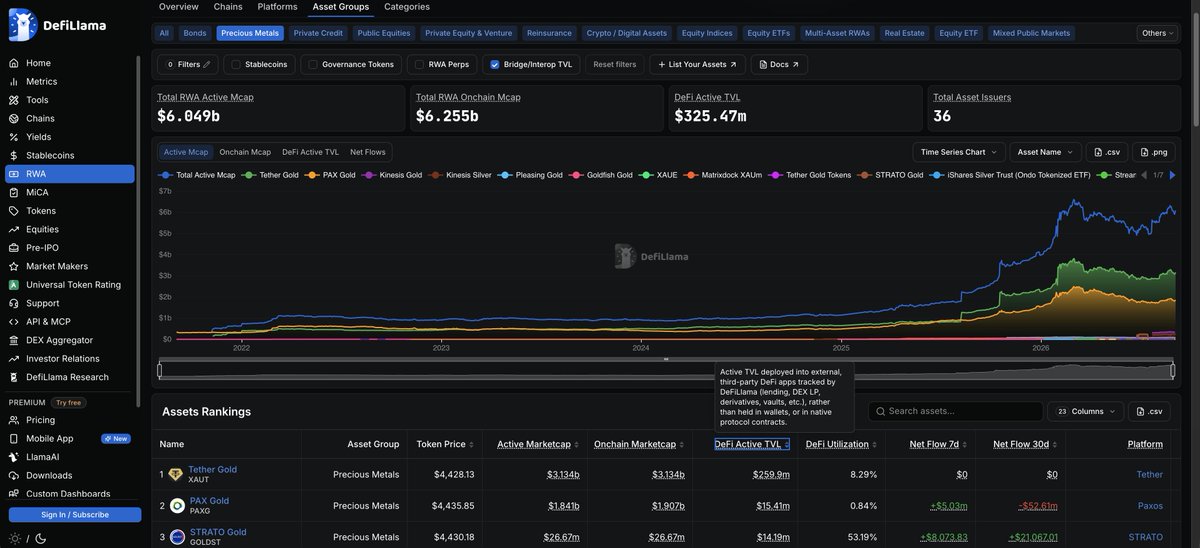Open Yields percent icon
Image resolution: width=1200 pixels, height=548 pixels.
(x=14, y=137)
